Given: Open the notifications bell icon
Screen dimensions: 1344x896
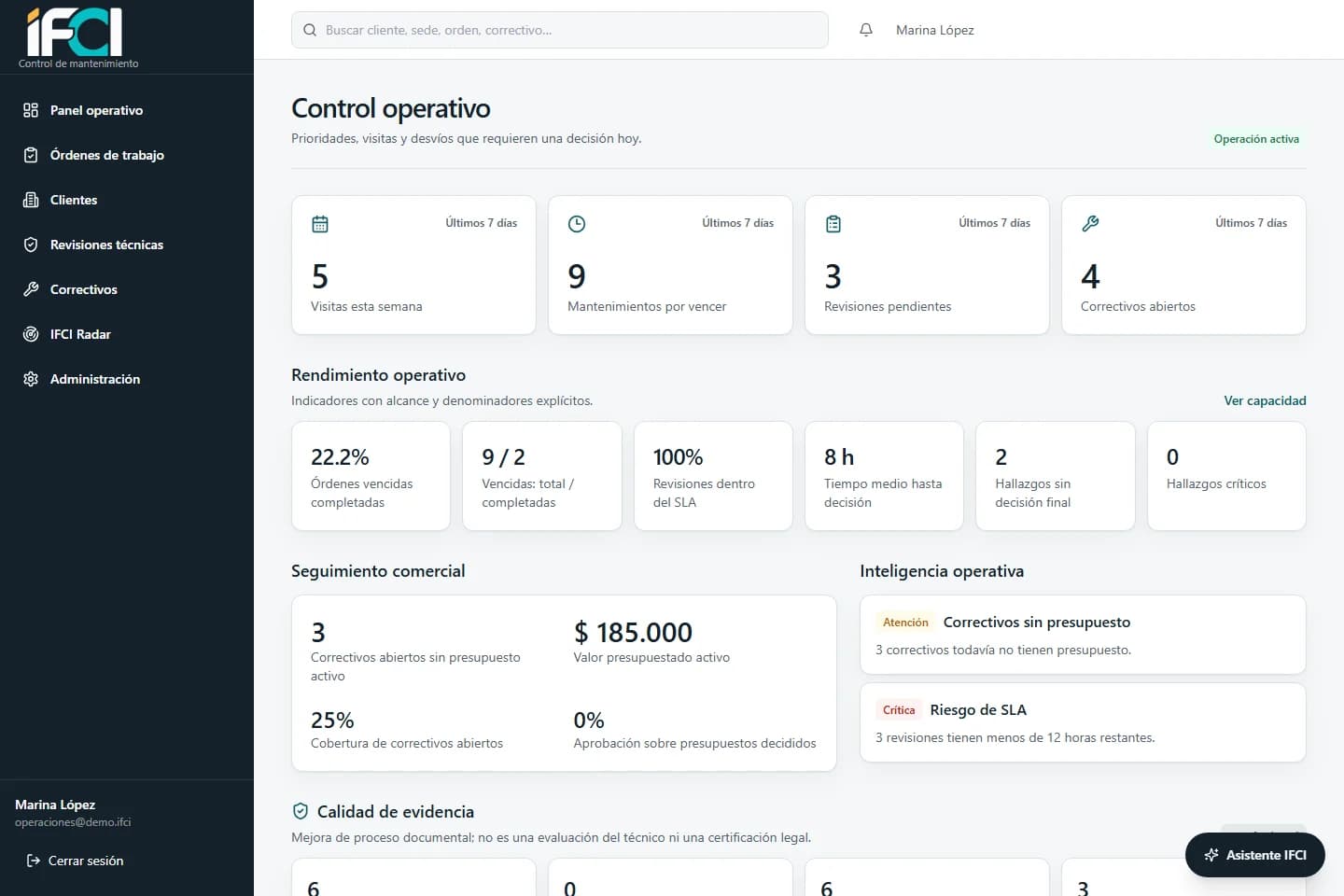Looking at the screenshot, I should pos(866,30).
